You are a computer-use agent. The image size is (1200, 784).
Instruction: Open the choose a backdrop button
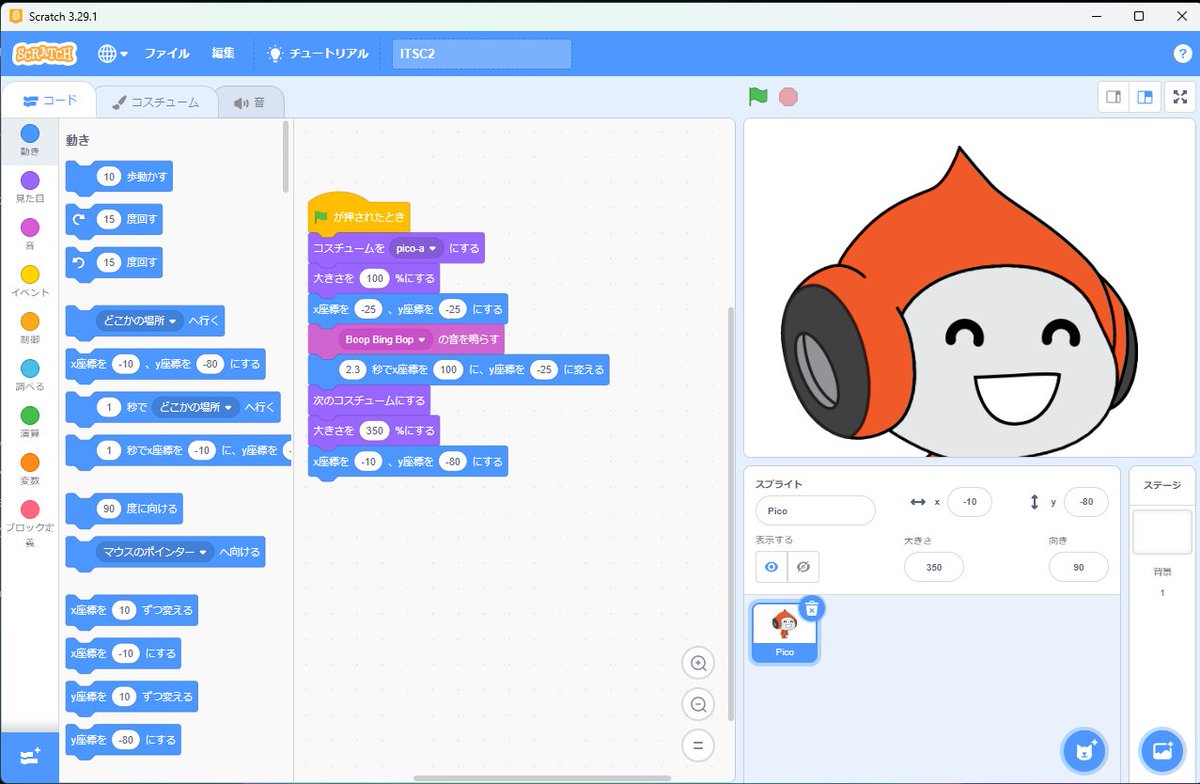point(1162,751)
